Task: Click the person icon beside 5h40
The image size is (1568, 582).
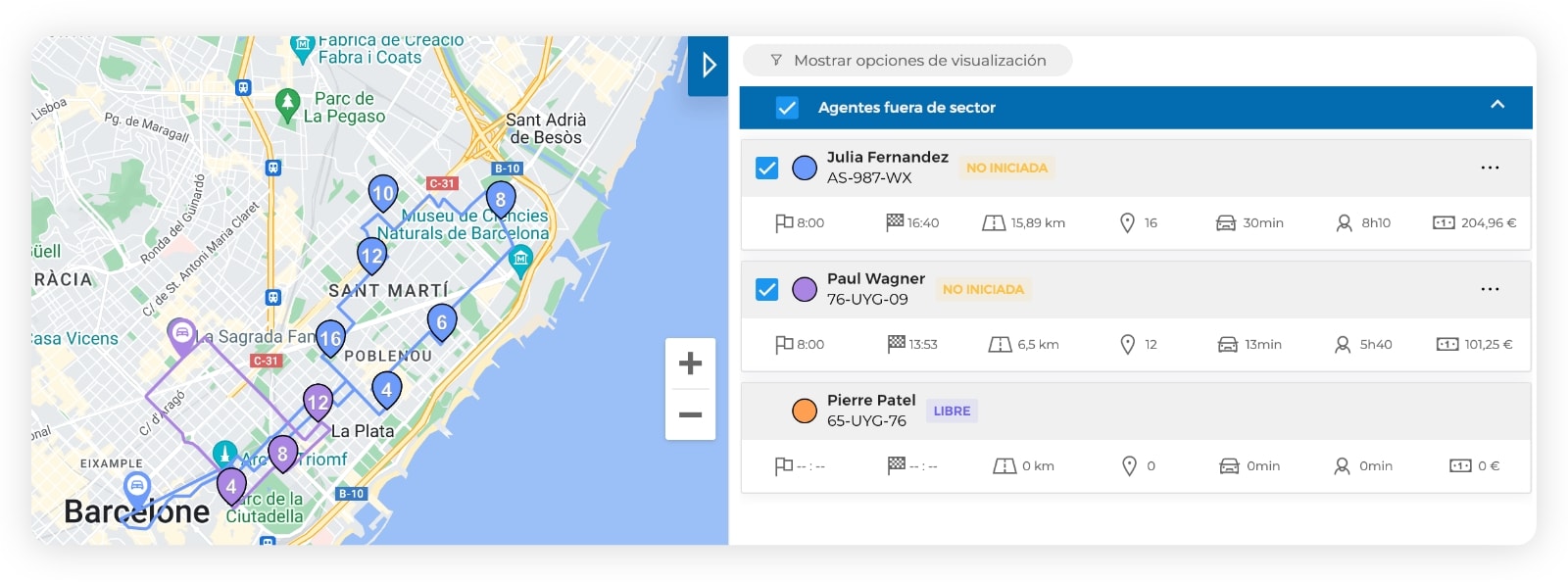Action: (x=1343, y=345)
